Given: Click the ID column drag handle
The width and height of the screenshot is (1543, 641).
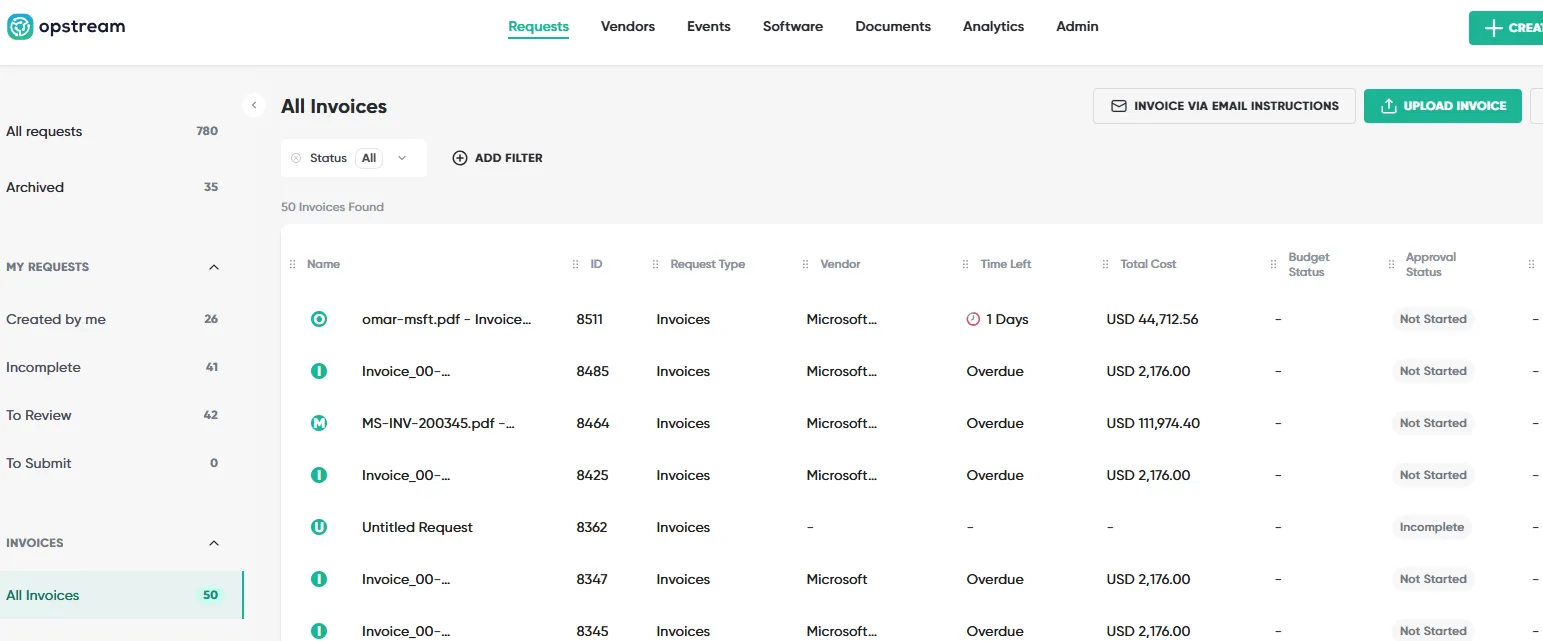Looking at the screenshot, I should point(576,264).
